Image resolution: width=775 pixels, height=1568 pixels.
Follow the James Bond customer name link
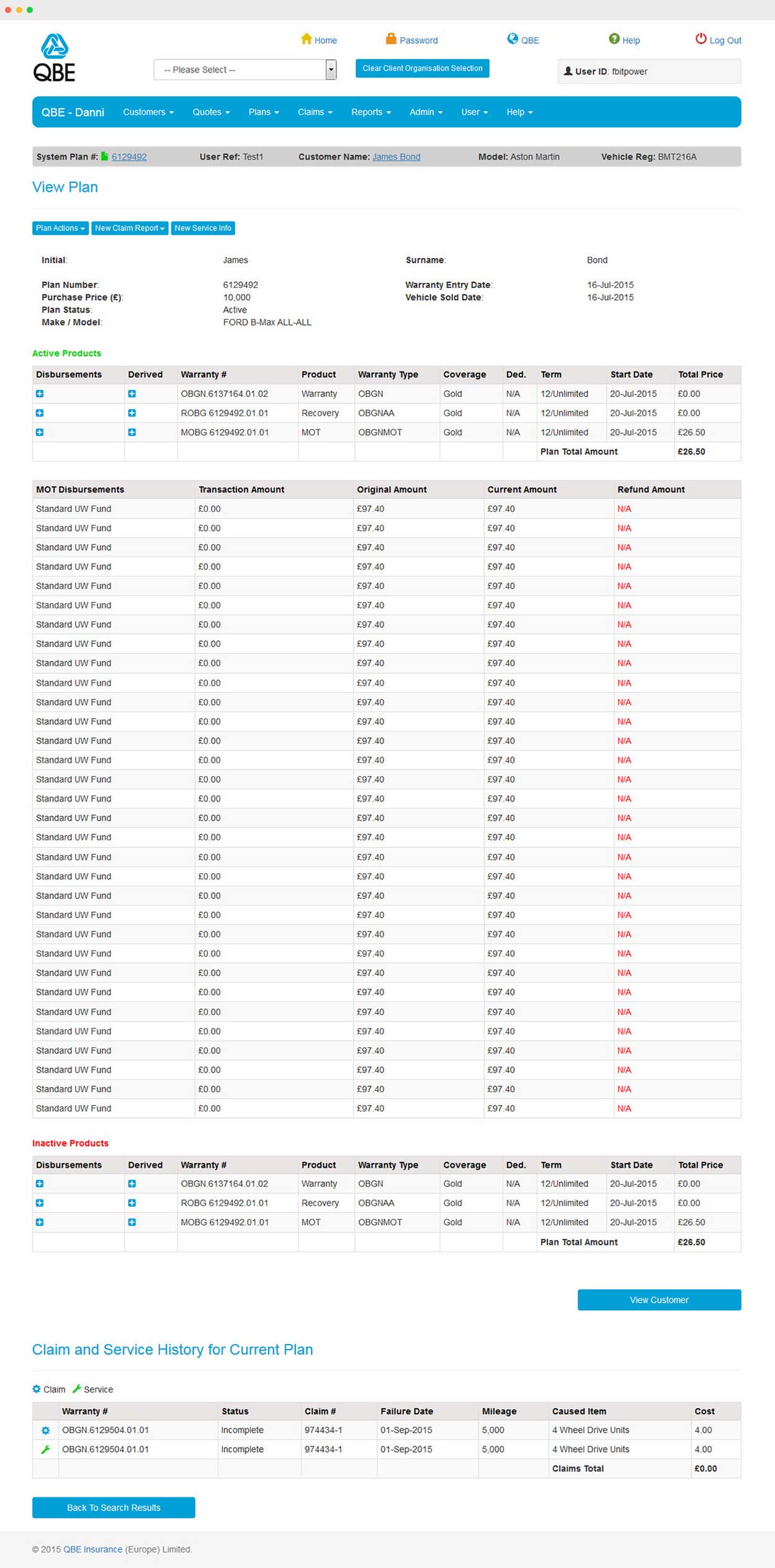tap(396, 157)
